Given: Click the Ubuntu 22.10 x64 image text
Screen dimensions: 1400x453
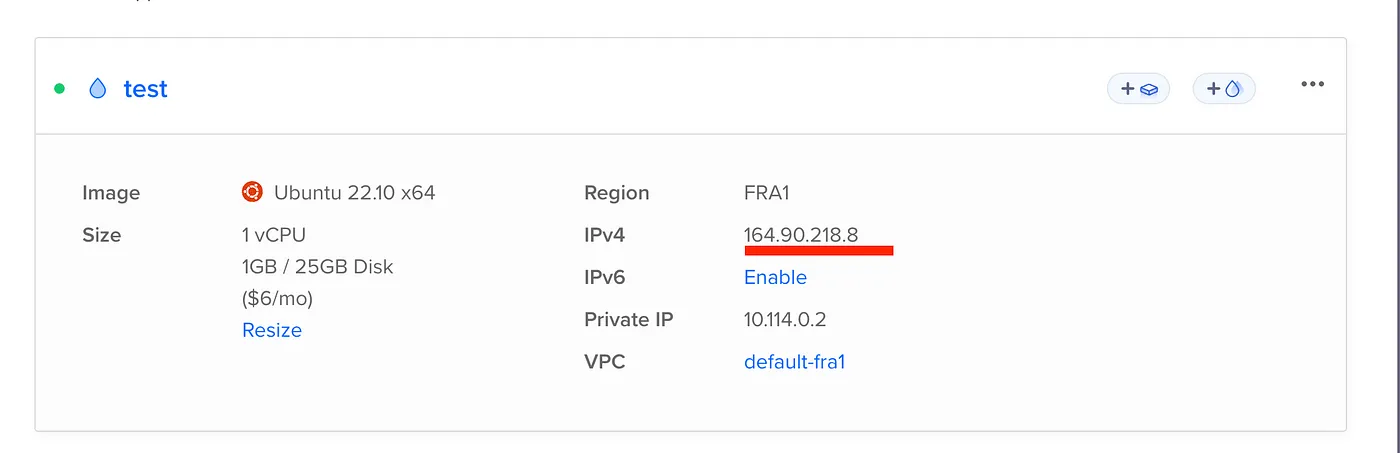Looking at the screenshot, I should (354, 193).
